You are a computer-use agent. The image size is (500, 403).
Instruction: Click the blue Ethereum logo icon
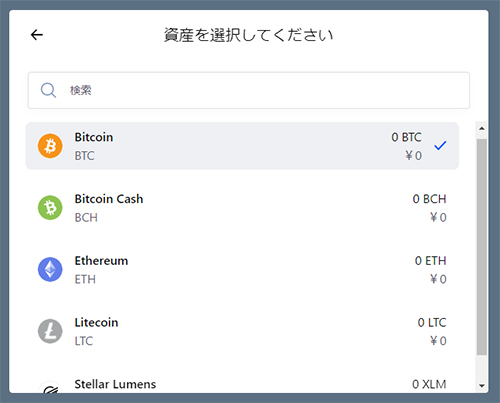tap(50, 269)
